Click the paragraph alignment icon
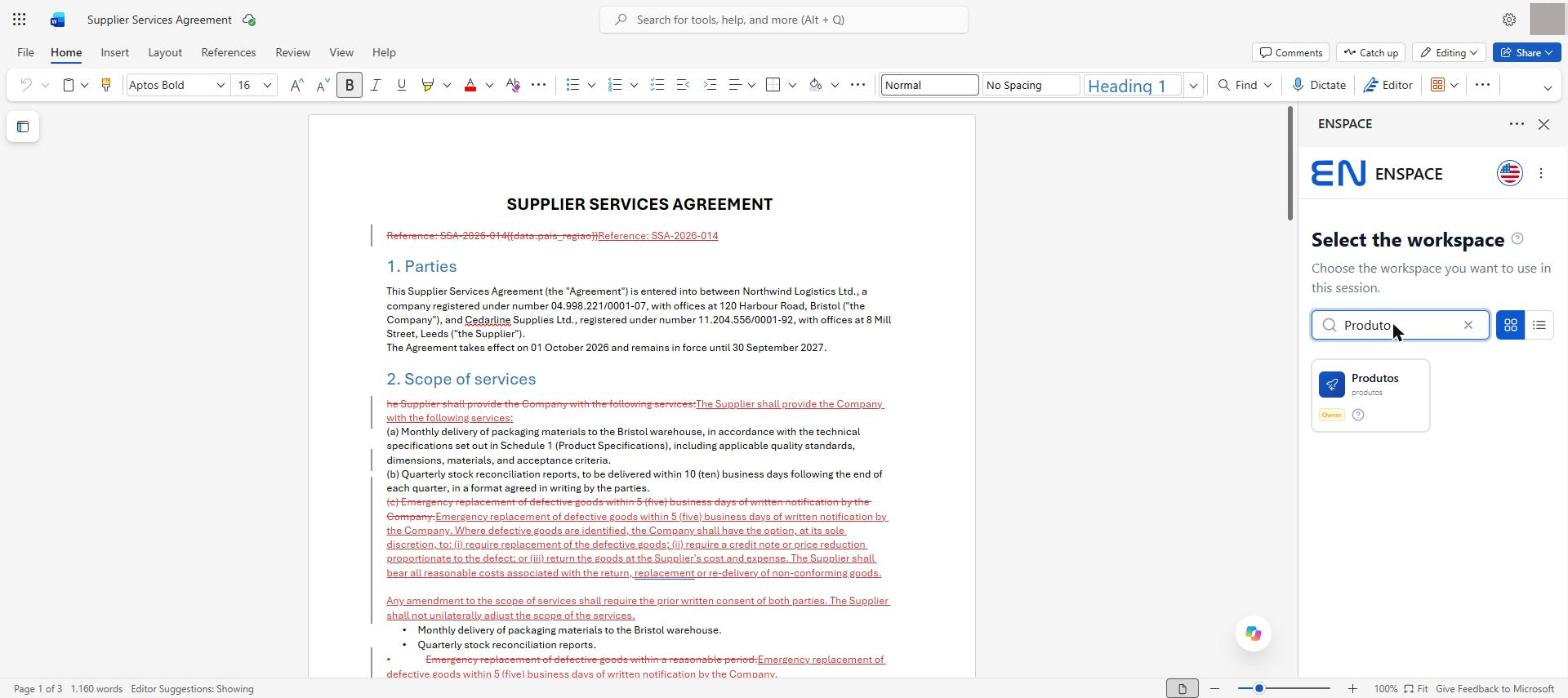The height and width of the screenshot is (698, 1568). (x=735, y=85)
